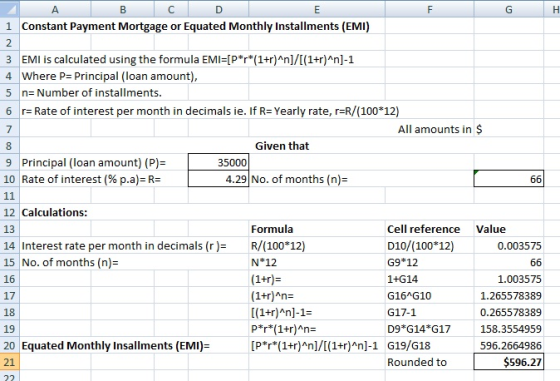This screenshot has height=381, width=560.
Task: Select value 66 in row 15
Action: click(x=509, y=262)
